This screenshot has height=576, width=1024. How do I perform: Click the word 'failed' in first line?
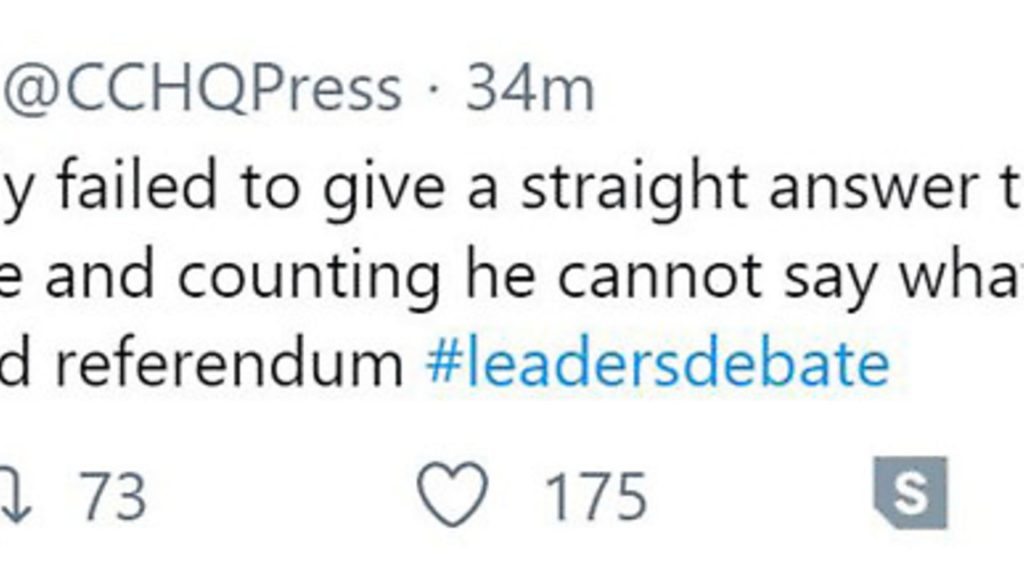coord(136,185)
